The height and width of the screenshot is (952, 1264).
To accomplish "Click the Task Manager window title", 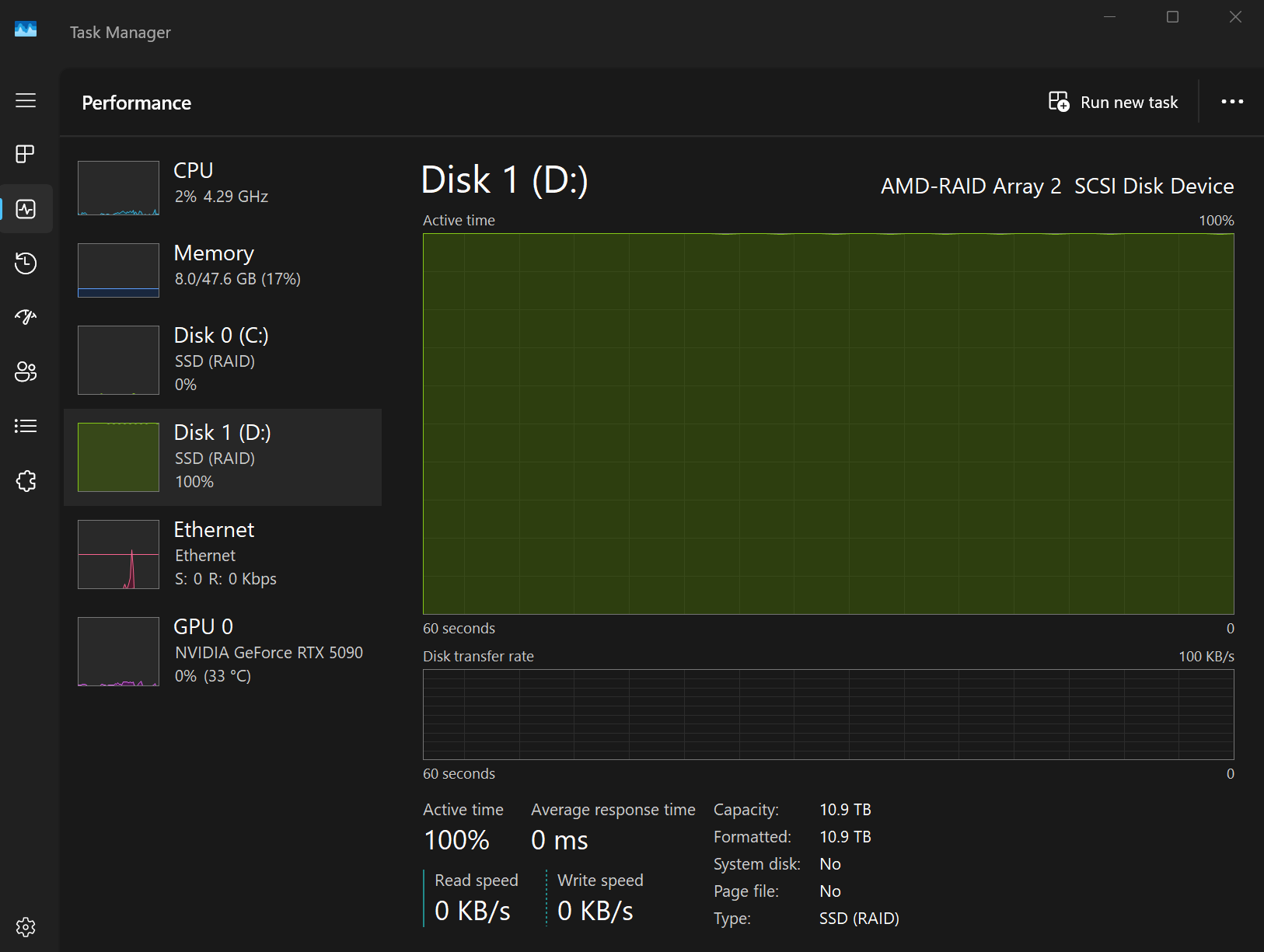I will (x=120, y=33).
